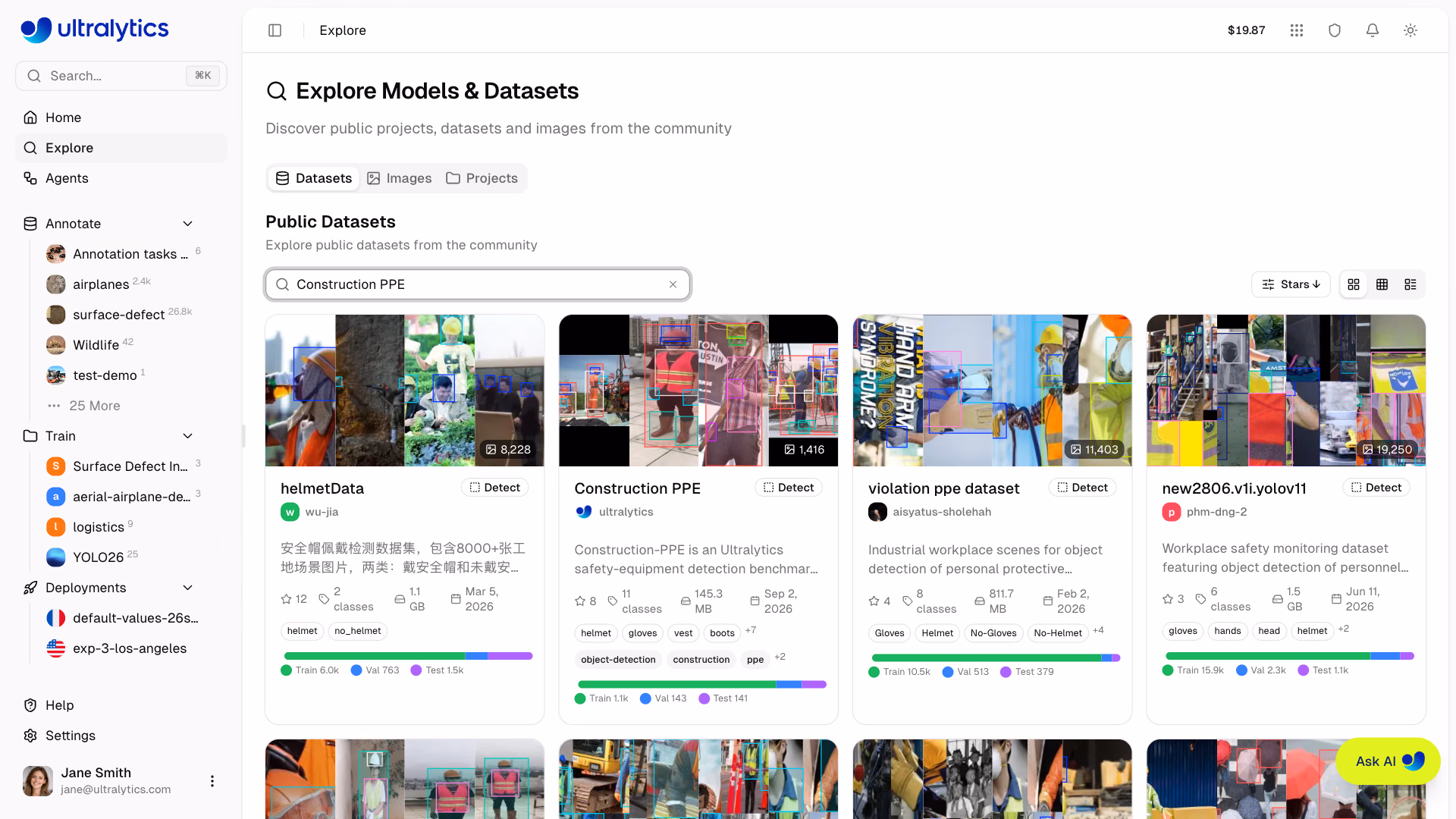
Task: Open the apps grid icon
Action: tap(1297, 30)
